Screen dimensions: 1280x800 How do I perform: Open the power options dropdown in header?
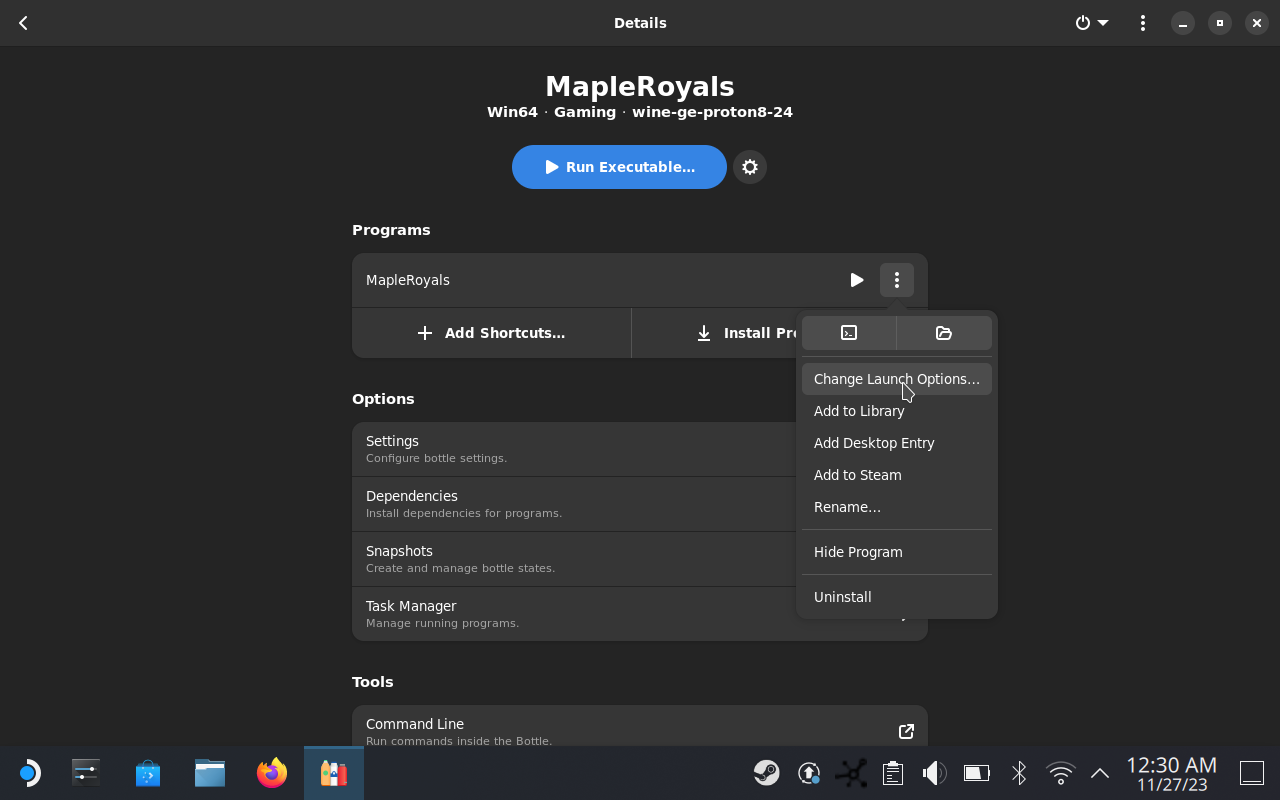1092,23
